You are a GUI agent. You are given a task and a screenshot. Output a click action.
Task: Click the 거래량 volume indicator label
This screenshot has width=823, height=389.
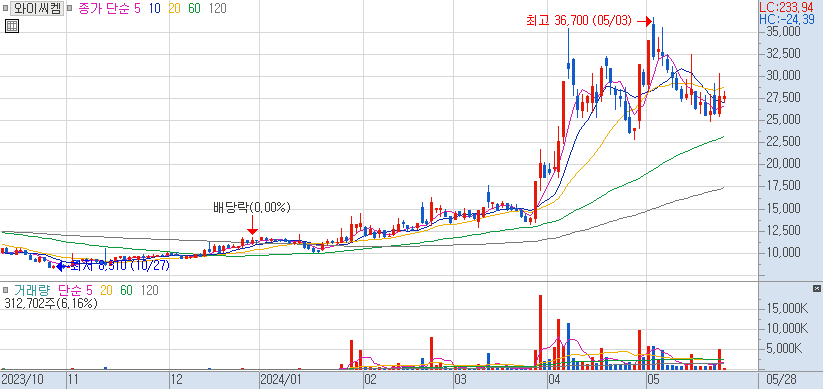pyautogui.click(x=33, y=290)
